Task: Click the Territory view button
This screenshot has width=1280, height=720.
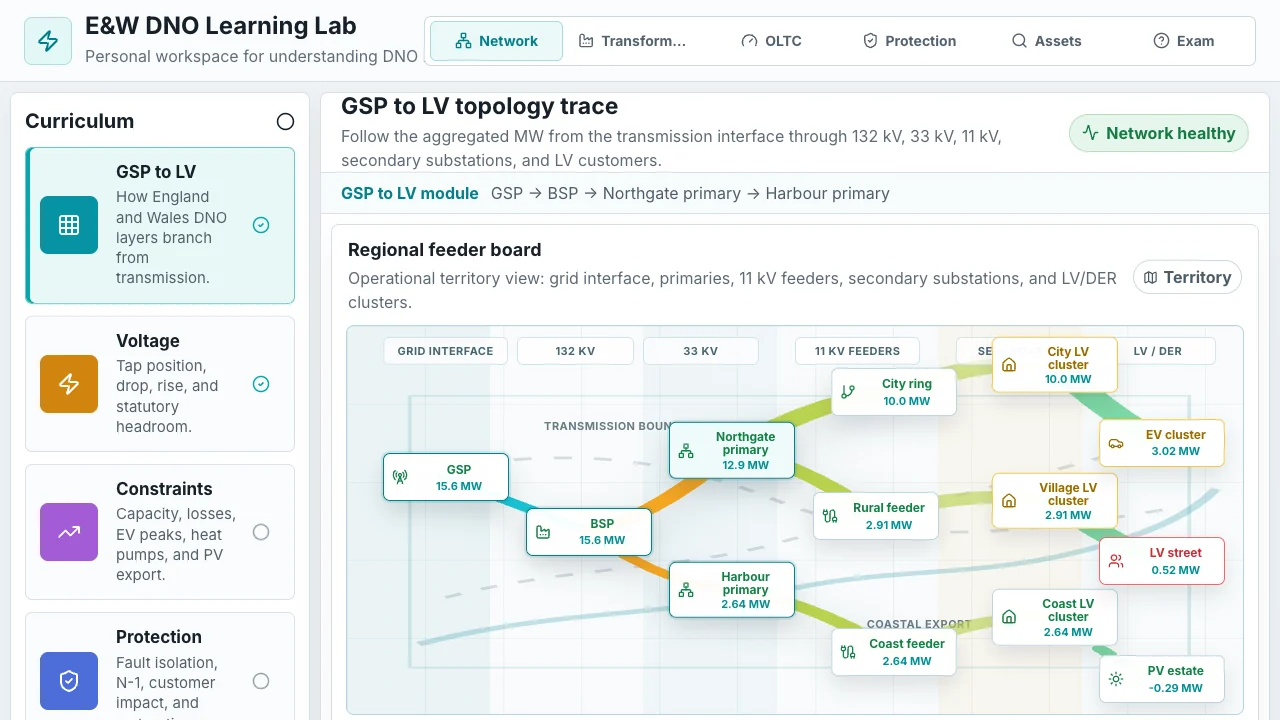Action: coord(1187,277)
